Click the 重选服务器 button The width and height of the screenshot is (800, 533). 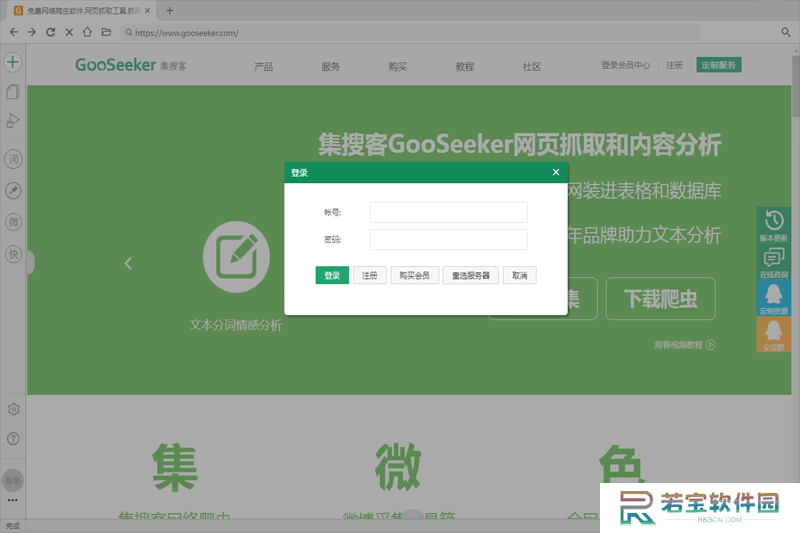[470, 275]
